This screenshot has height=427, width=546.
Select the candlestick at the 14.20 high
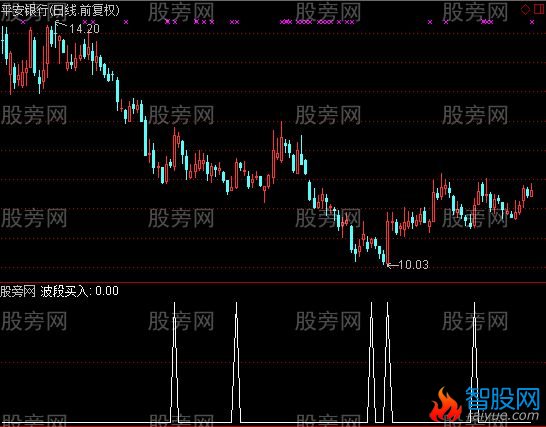click(x=55, y=34)
